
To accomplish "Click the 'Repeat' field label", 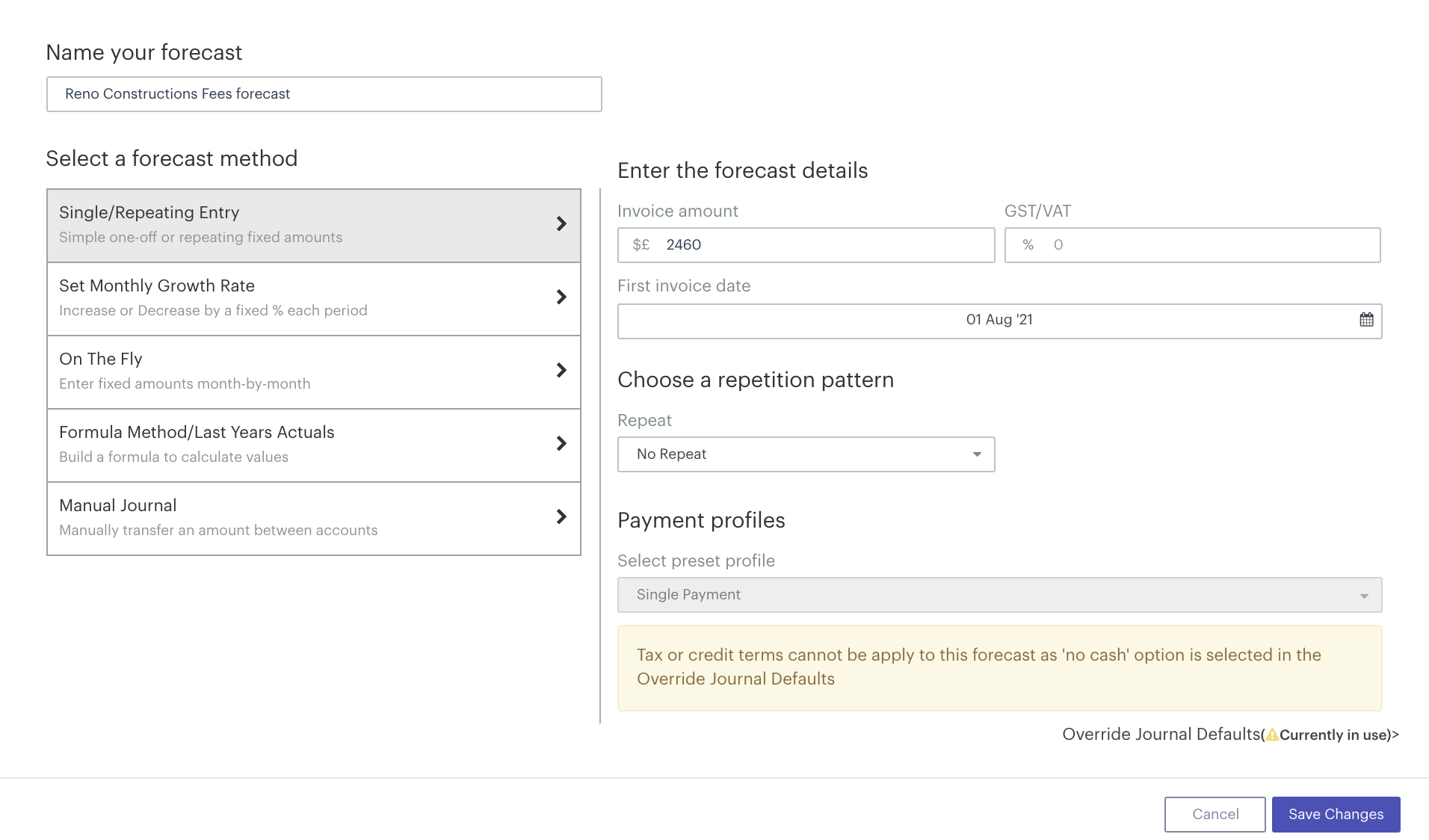I will tap(645, 421).
